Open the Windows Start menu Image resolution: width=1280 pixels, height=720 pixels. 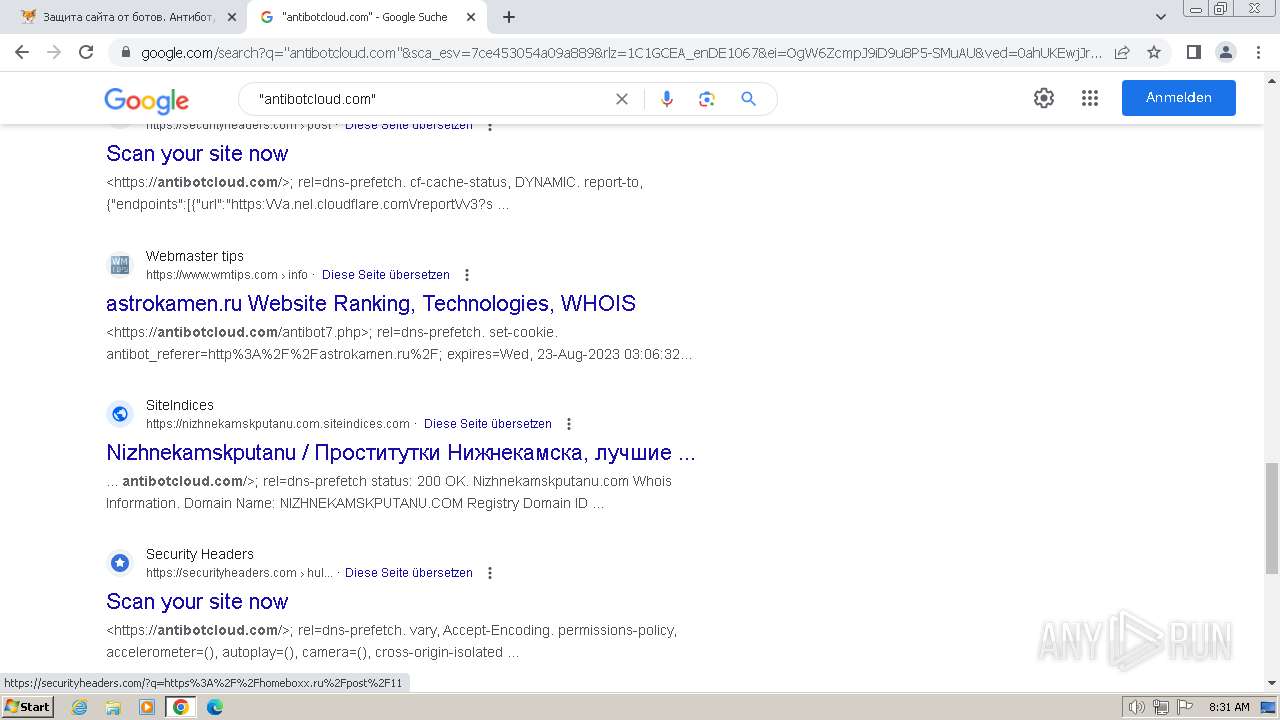tap(27, 707)
